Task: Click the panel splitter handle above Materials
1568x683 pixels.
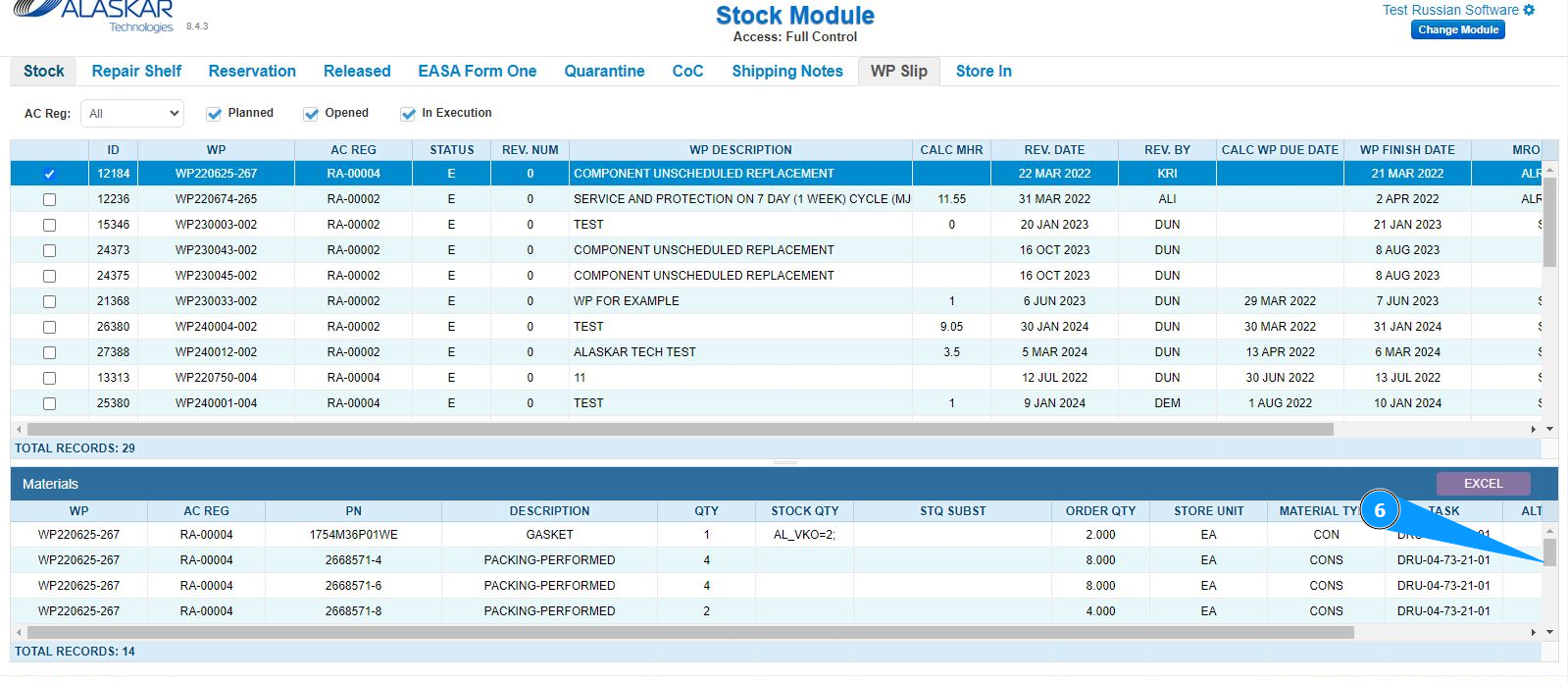Action: 784,462
